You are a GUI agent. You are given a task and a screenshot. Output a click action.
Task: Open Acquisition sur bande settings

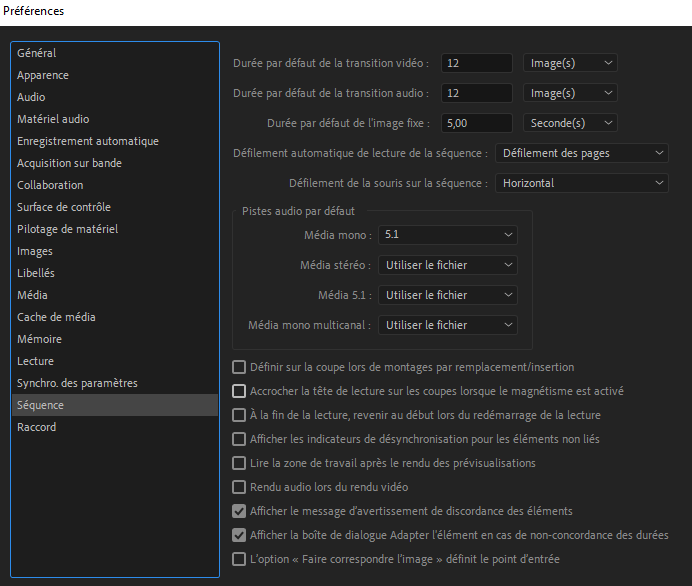click(115, 163)
